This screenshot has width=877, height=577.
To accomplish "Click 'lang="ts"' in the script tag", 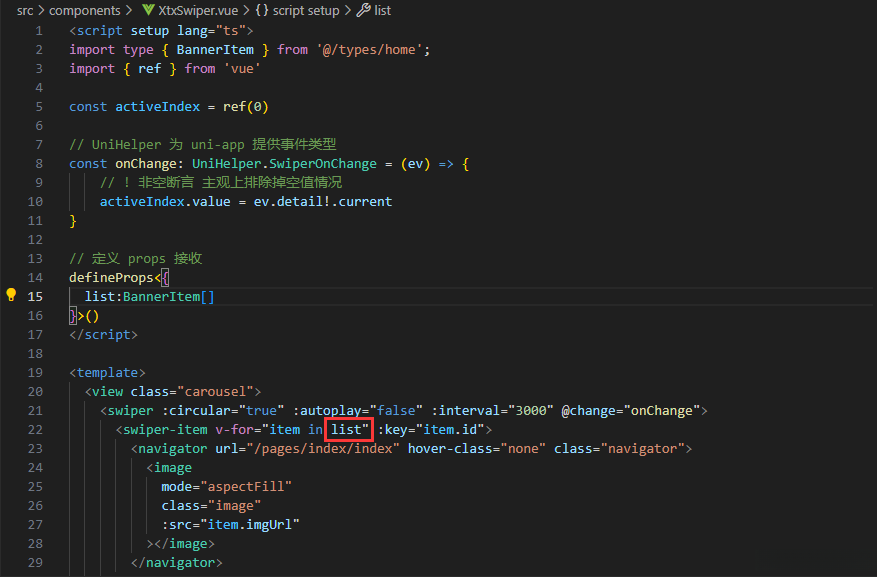I will pos(211,31).
